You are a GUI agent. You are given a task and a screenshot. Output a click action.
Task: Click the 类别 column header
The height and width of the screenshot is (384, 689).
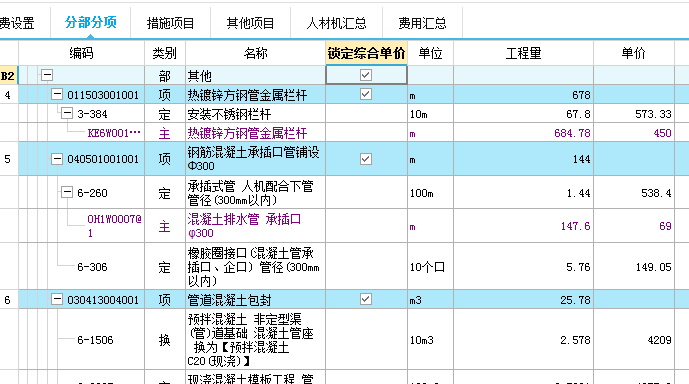click(x=165, y=53)
